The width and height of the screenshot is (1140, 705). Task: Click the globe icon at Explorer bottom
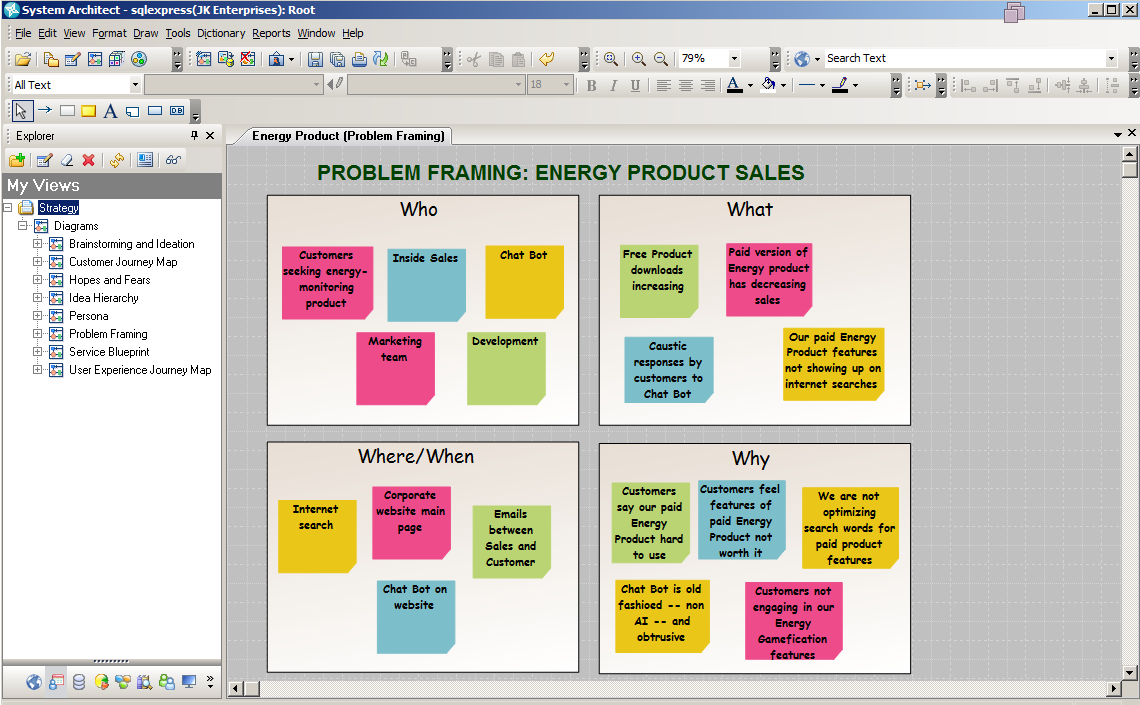click(33, 682)
